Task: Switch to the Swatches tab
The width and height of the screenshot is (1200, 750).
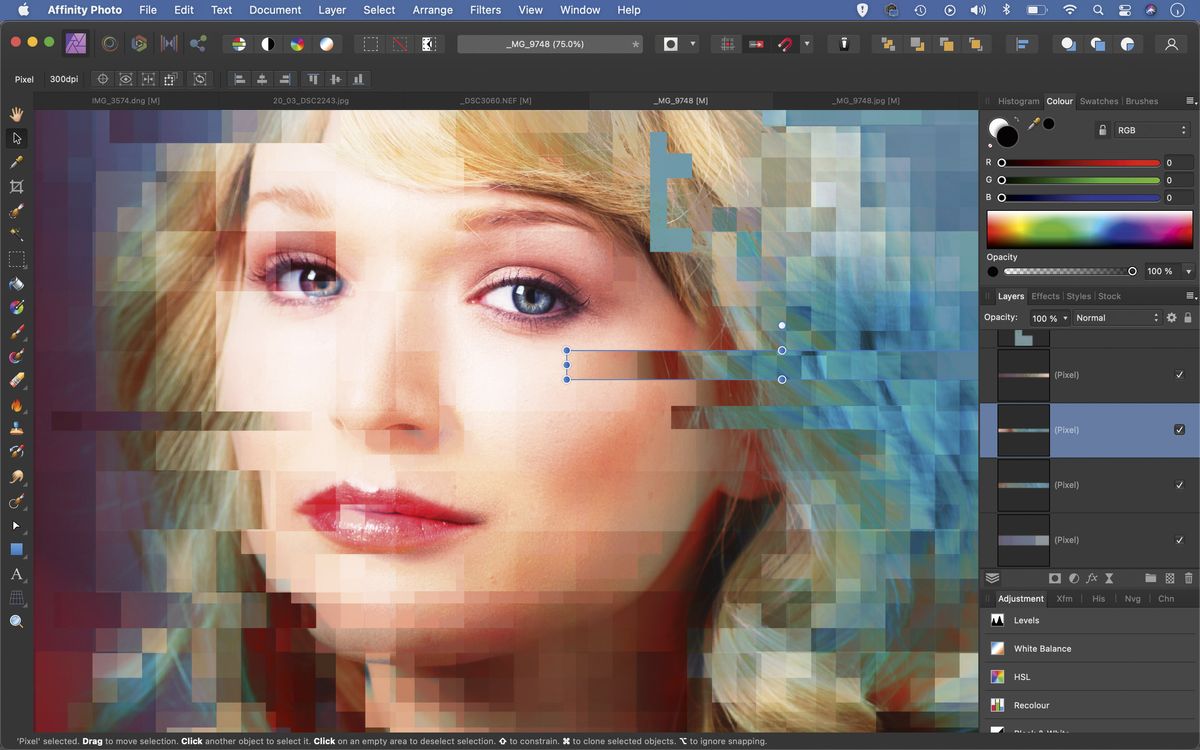Action: [x=1098, y=101]
